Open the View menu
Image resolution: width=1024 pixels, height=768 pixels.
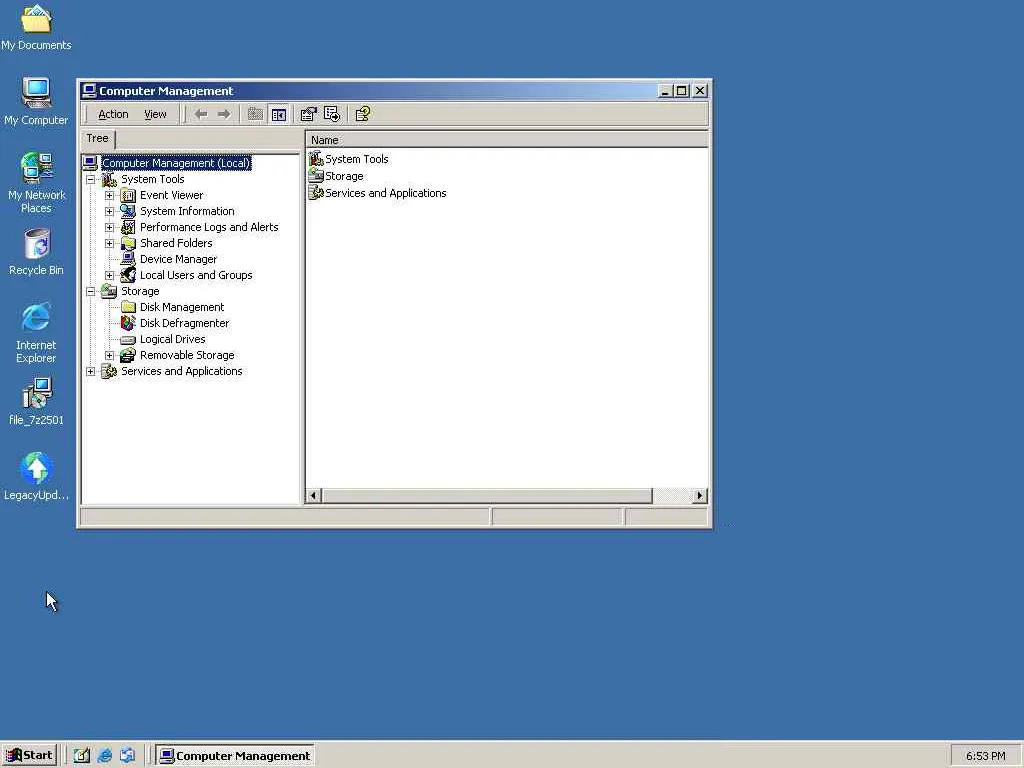[155, 114]
